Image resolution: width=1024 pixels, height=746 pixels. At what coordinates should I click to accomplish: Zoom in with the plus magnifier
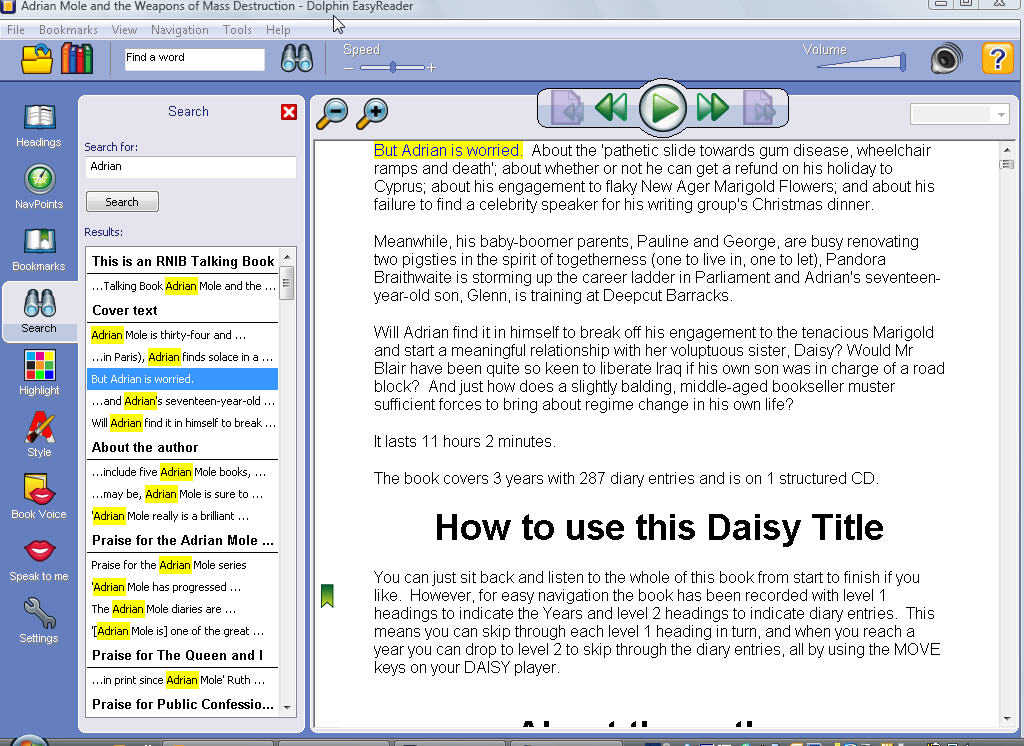coord(372,114)
